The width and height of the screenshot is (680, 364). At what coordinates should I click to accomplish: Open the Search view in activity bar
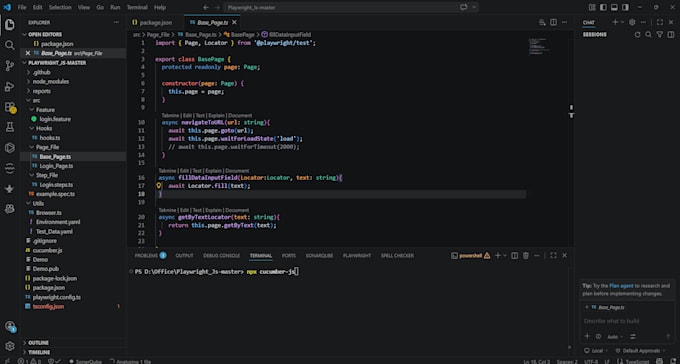click(x=10, y=45)
